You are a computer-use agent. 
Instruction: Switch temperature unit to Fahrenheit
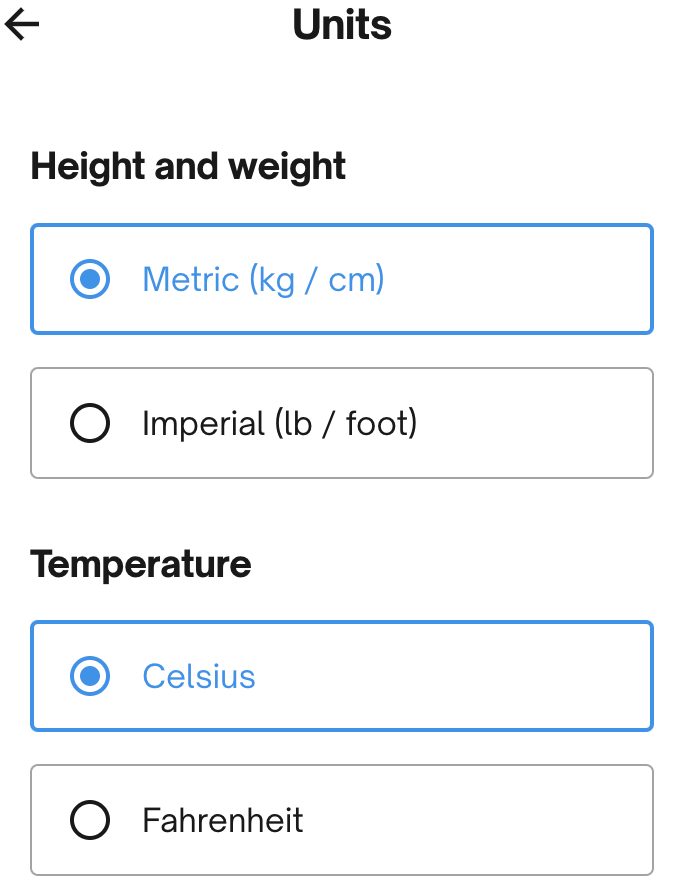tap(342, 821)
